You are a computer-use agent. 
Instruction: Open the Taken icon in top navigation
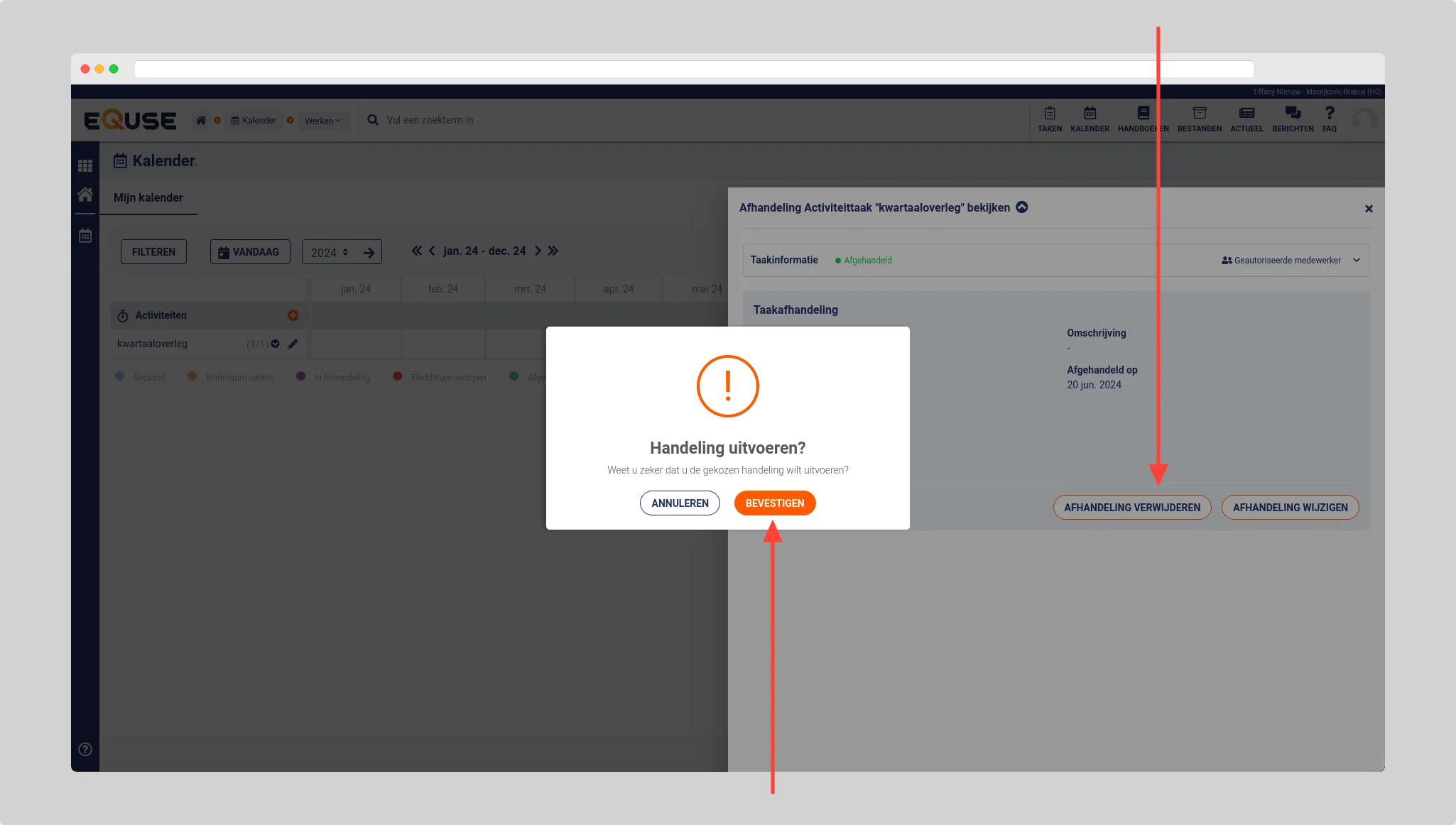(1049, 119)
